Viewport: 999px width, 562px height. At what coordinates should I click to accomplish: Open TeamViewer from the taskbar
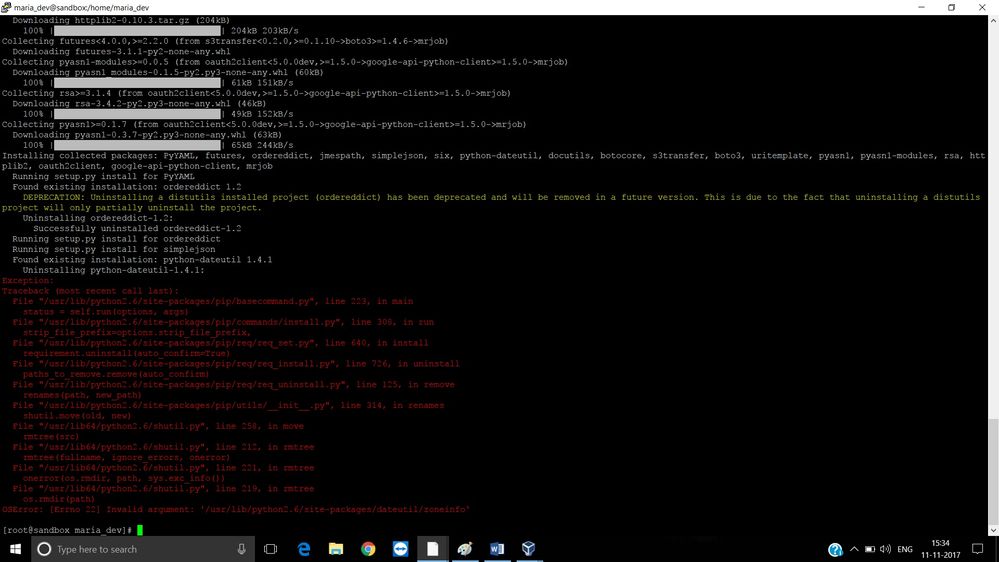point(400,549)
